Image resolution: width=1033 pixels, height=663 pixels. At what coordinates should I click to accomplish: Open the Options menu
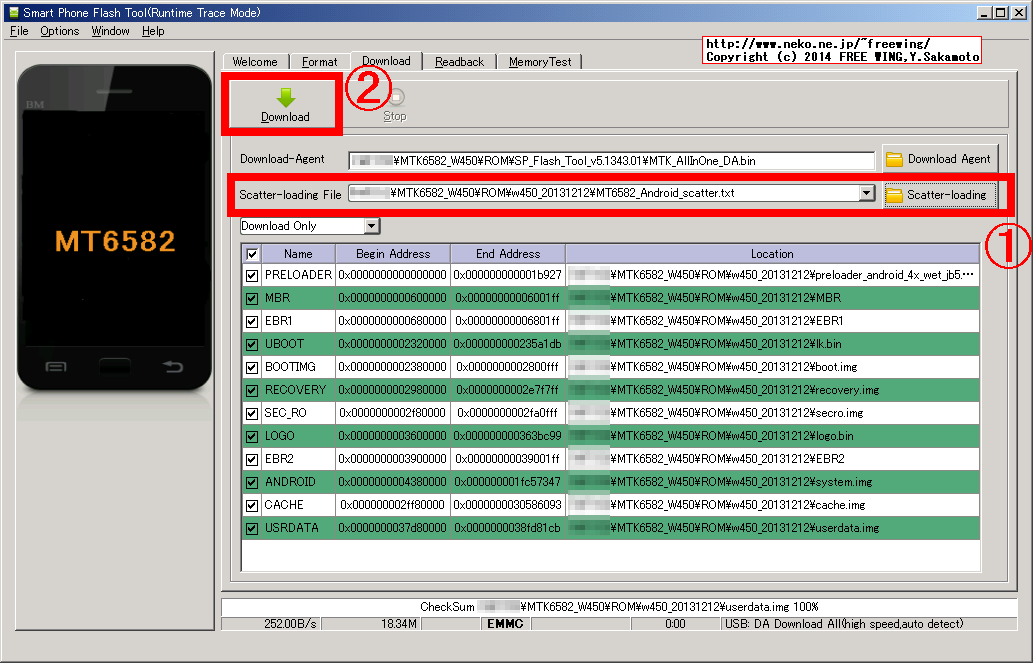(58, 31)
